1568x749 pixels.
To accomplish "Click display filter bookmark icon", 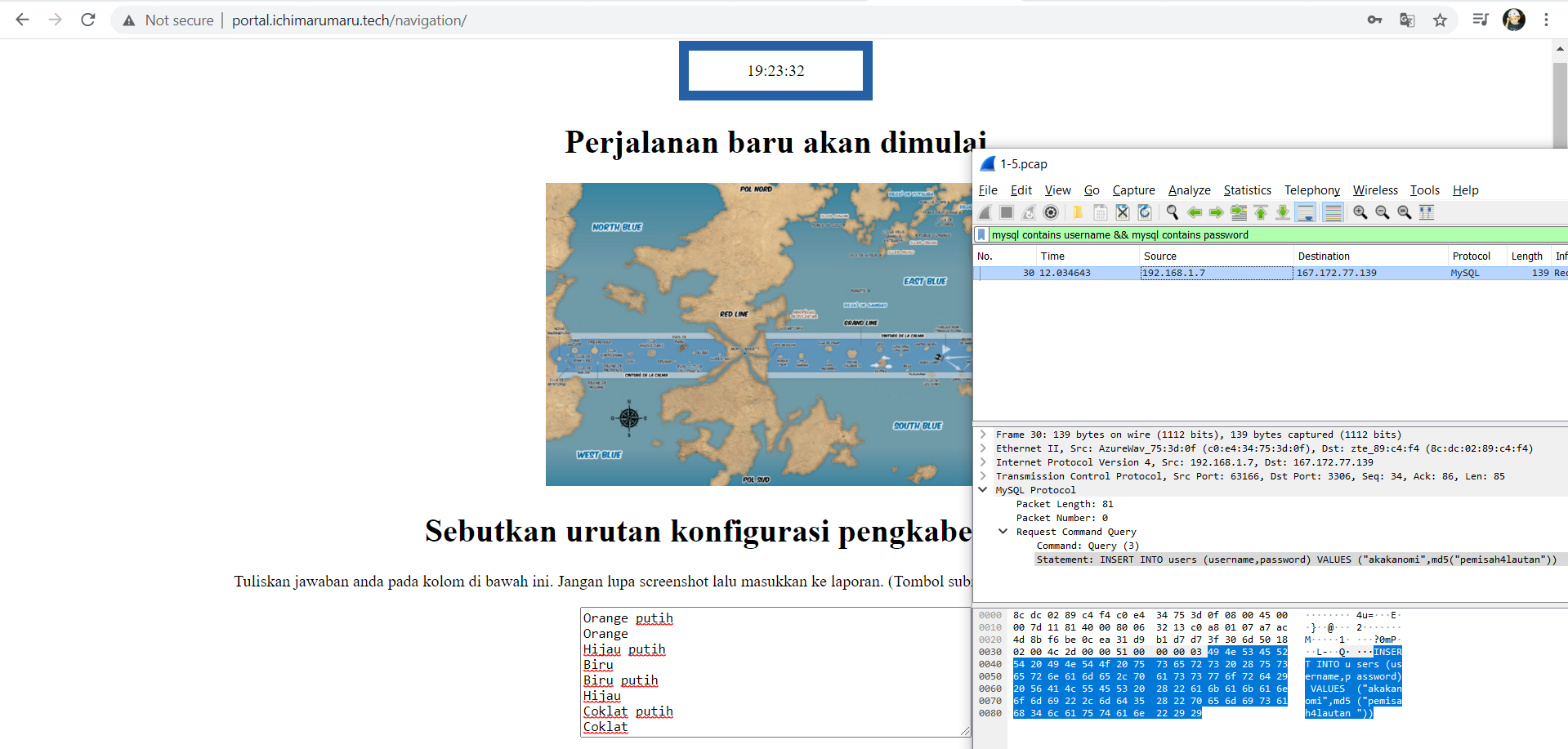I will tap(982, 234).
